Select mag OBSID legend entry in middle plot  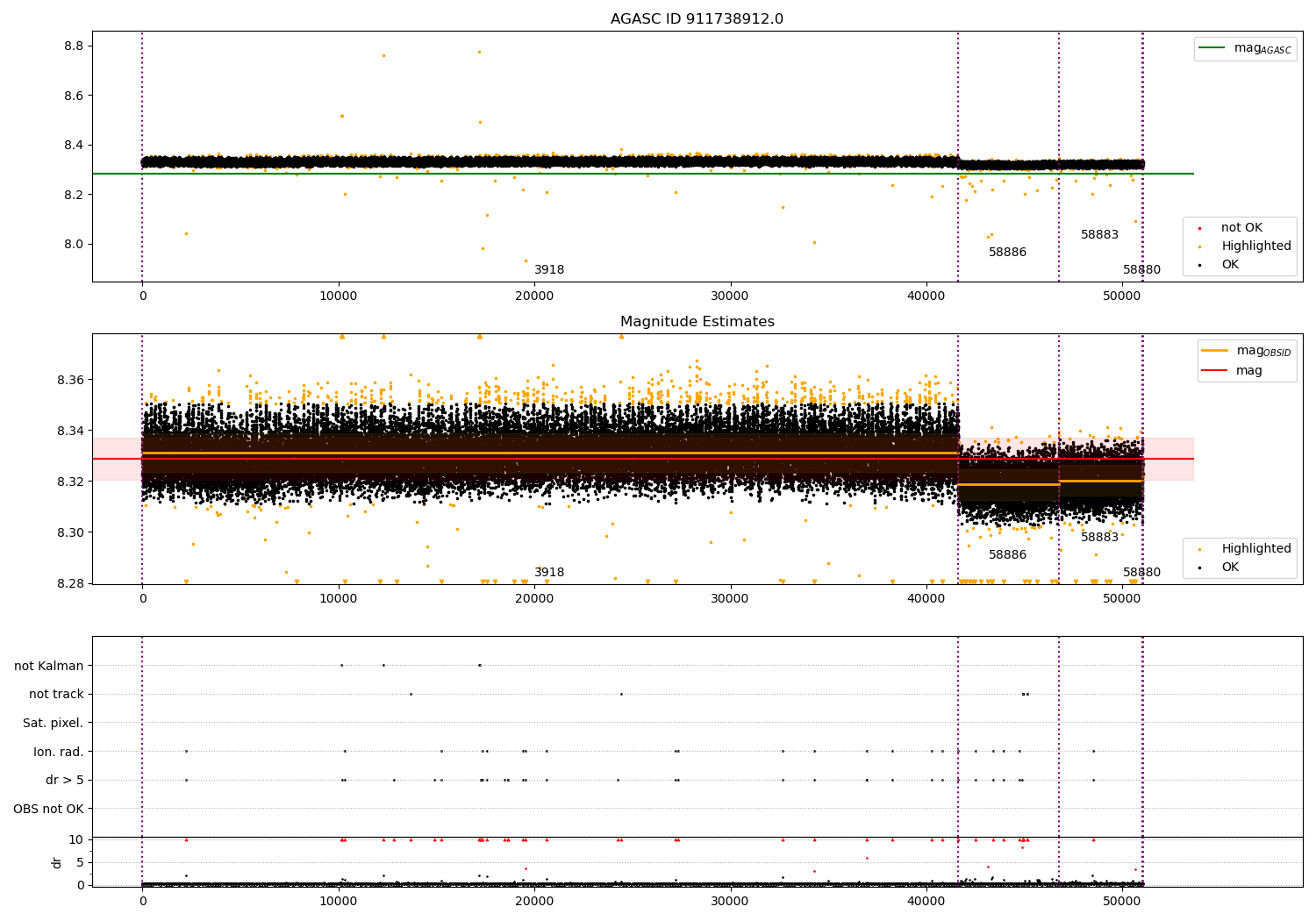pos(1247,351)
